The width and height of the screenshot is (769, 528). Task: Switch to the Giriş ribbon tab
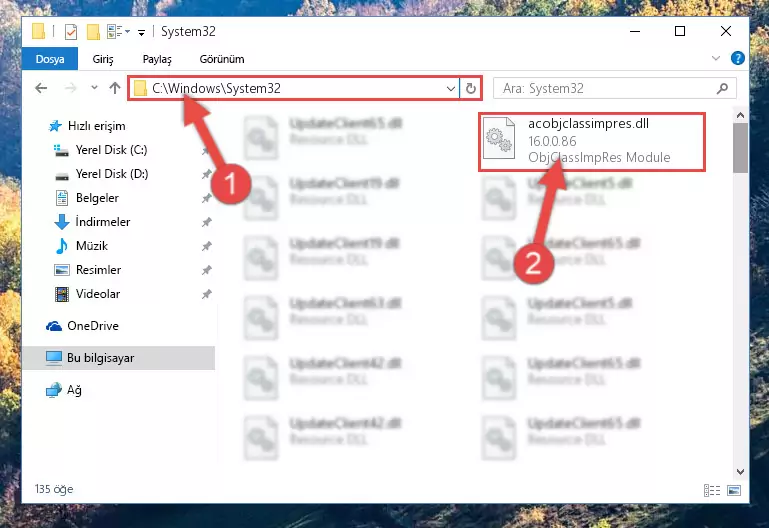click(103, 59)
